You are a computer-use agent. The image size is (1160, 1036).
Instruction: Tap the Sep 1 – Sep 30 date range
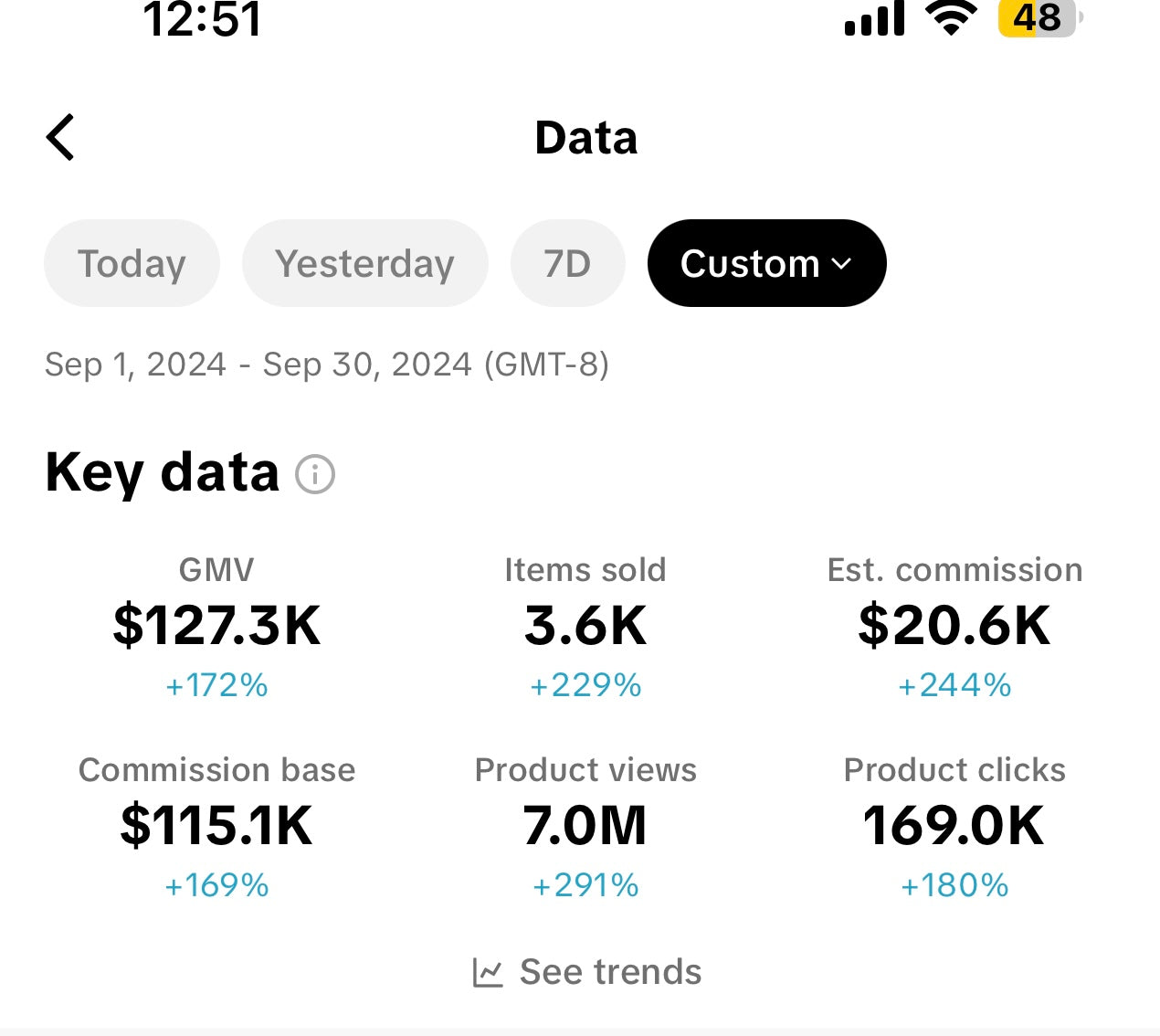coord(327,365)
